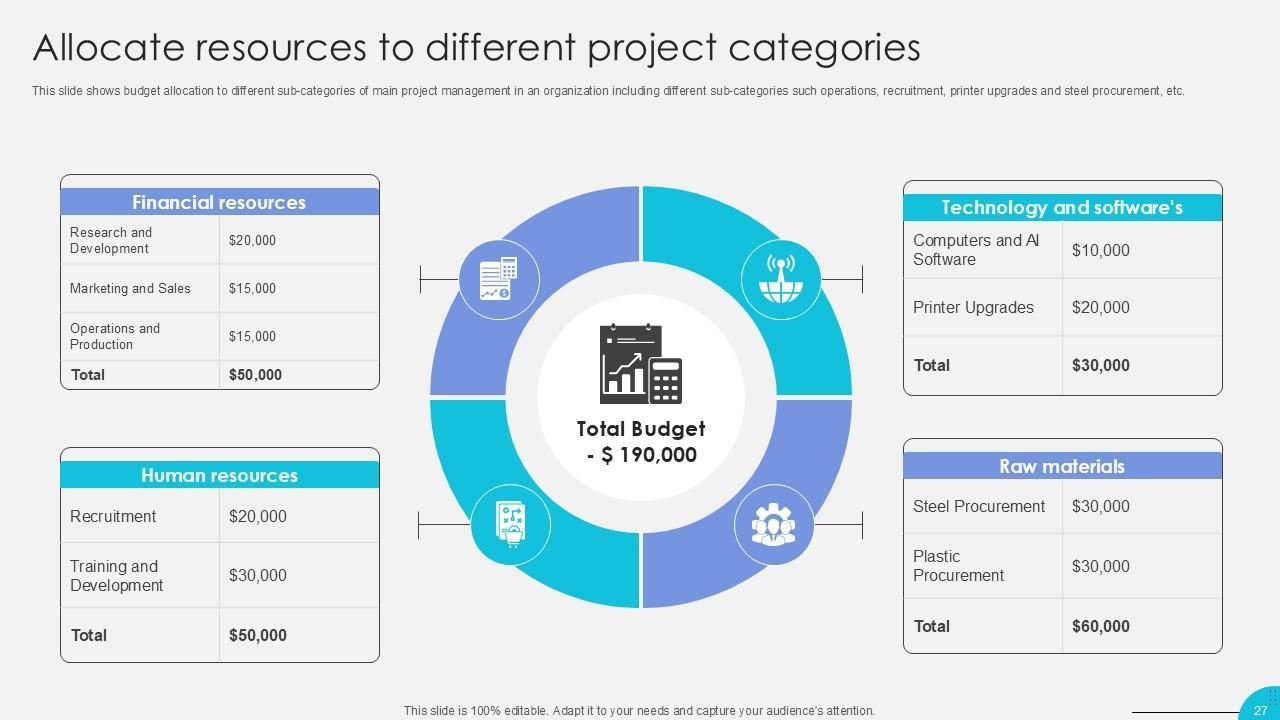This screenshot has height=720, width=1280.
Task: Select the slide title about allocating resources
Action: coord(476,47)
